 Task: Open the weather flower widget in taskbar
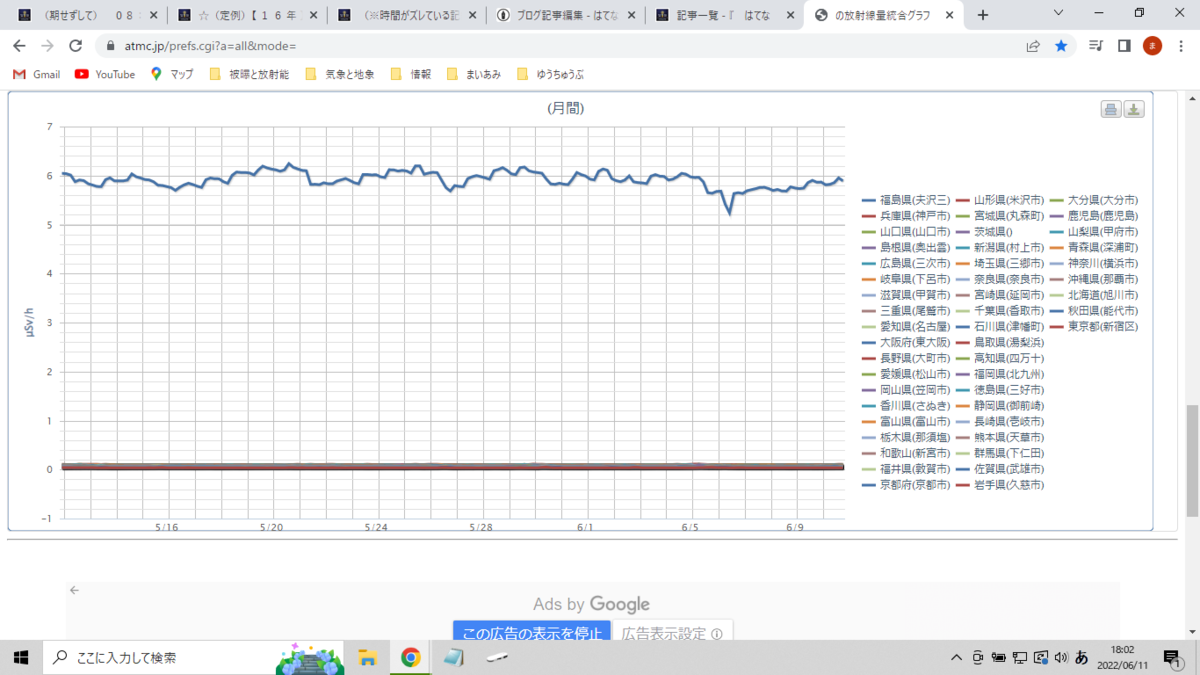pyautogui.click(x=309, y=657)
